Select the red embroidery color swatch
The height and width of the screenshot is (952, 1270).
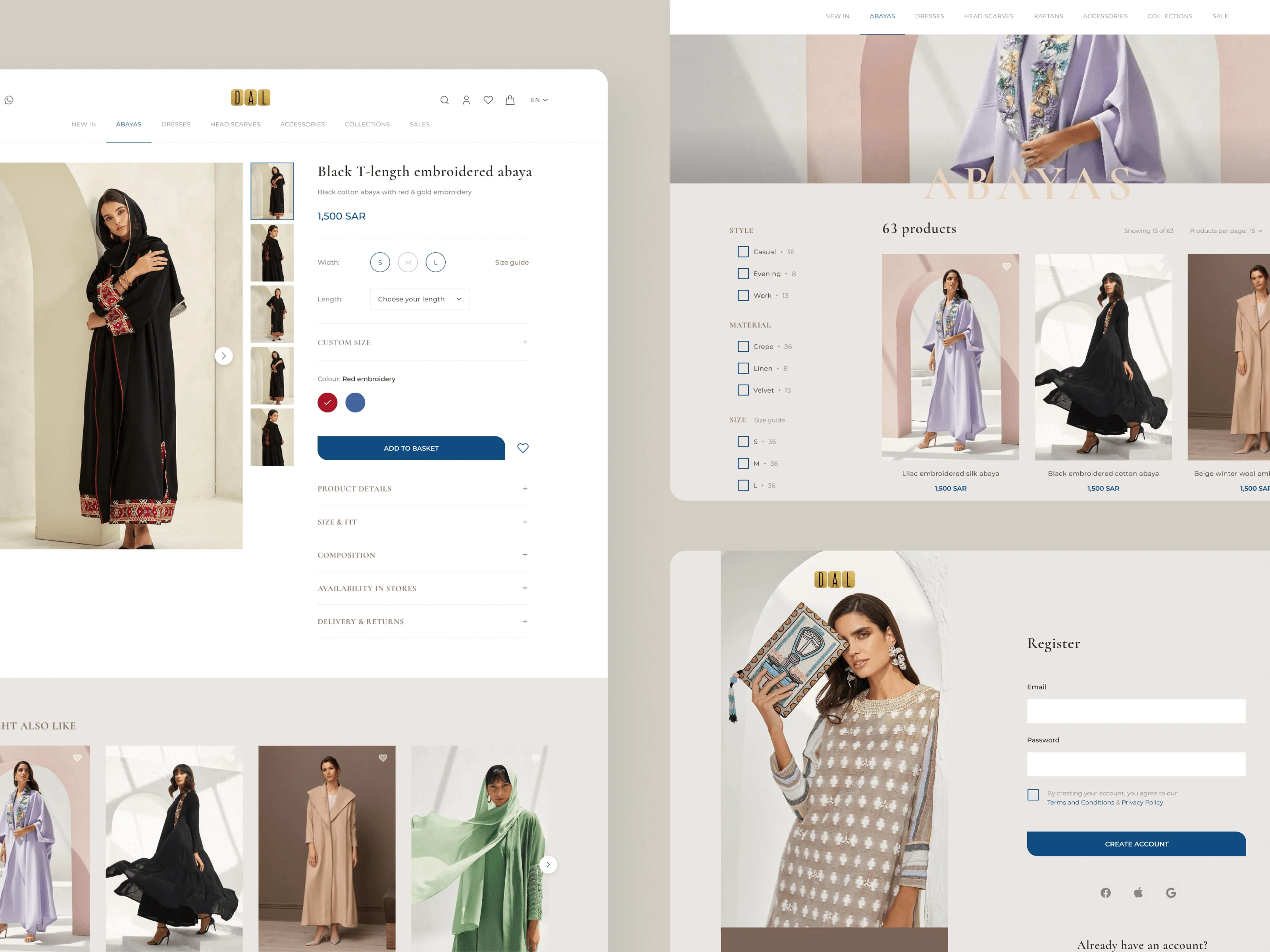pos(327,401)
